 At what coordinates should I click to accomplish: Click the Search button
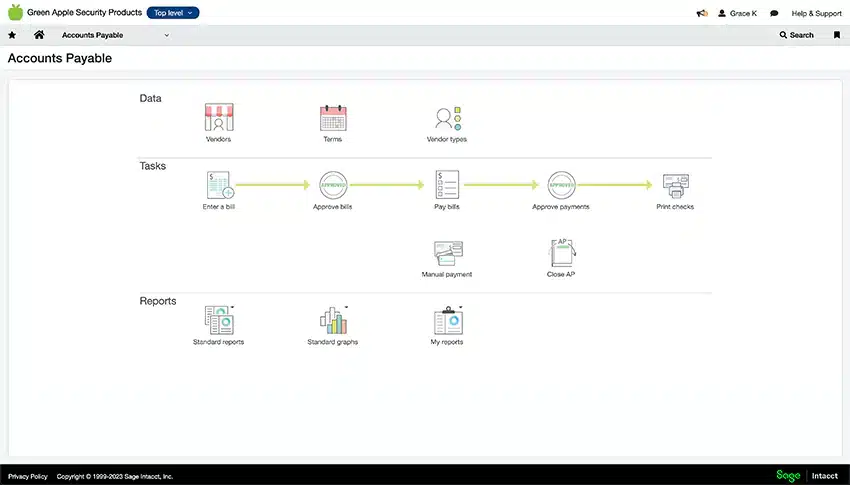796,35
